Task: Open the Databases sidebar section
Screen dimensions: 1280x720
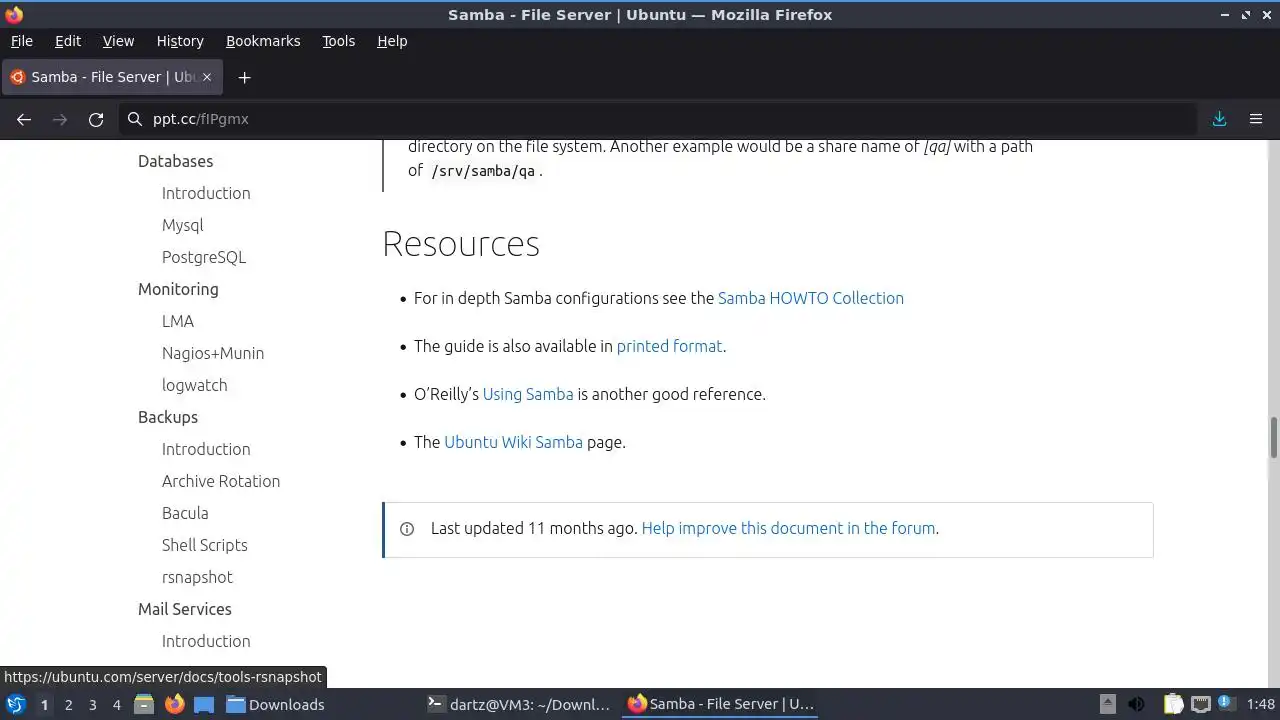Action: 175,161
